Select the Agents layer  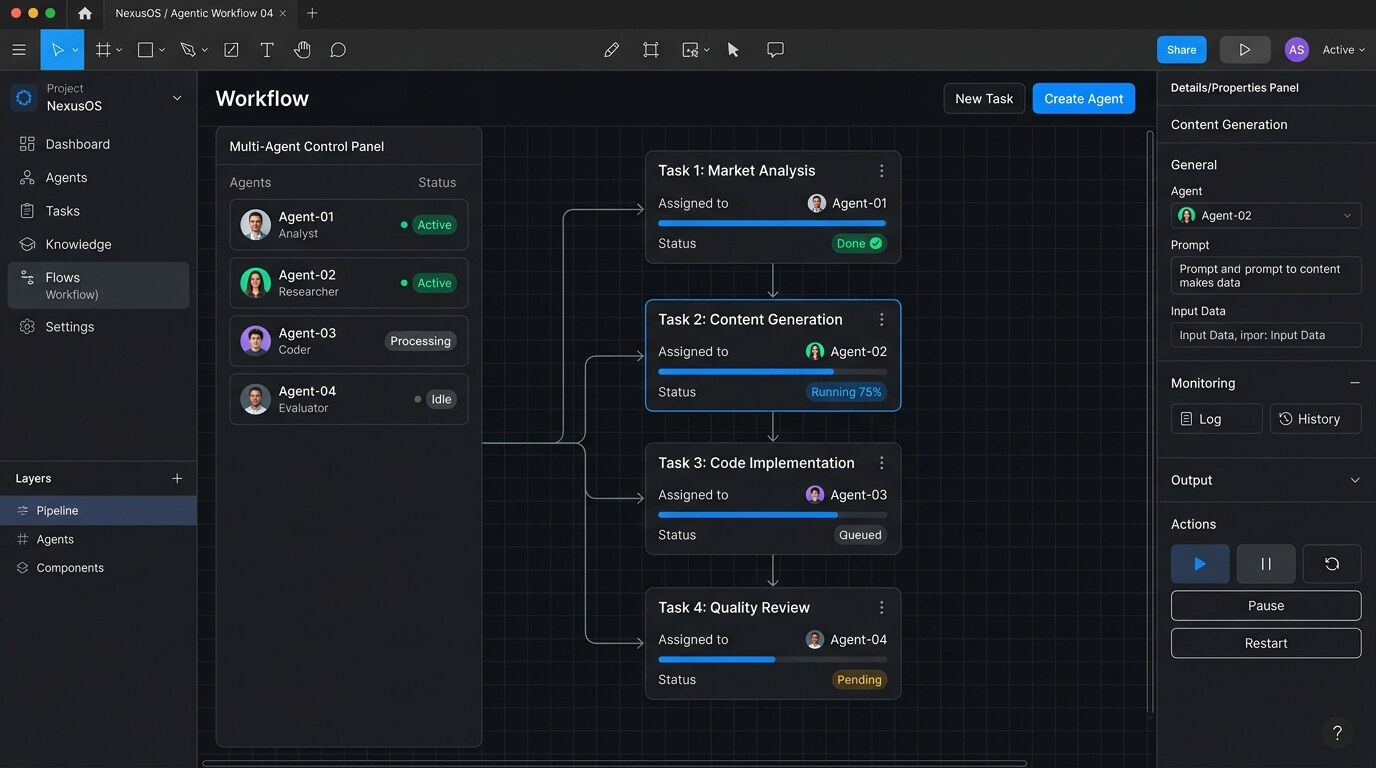(98, 539)
